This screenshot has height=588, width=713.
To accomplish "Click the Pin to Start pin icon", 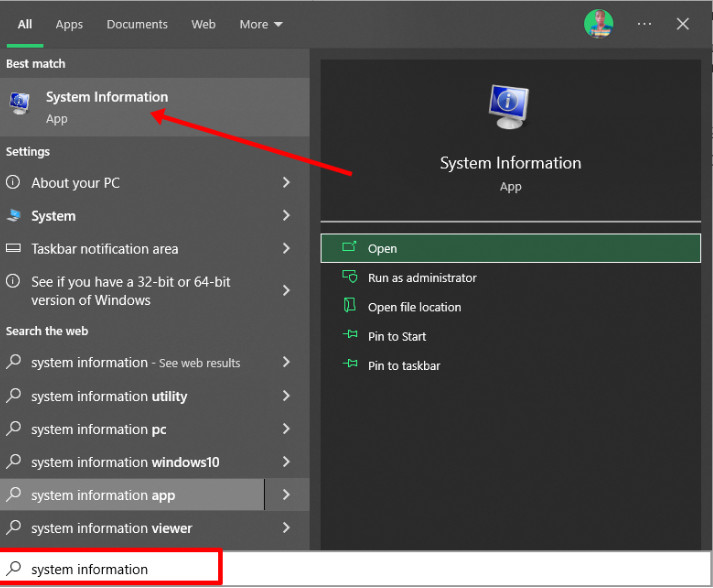I will (350, 335).
